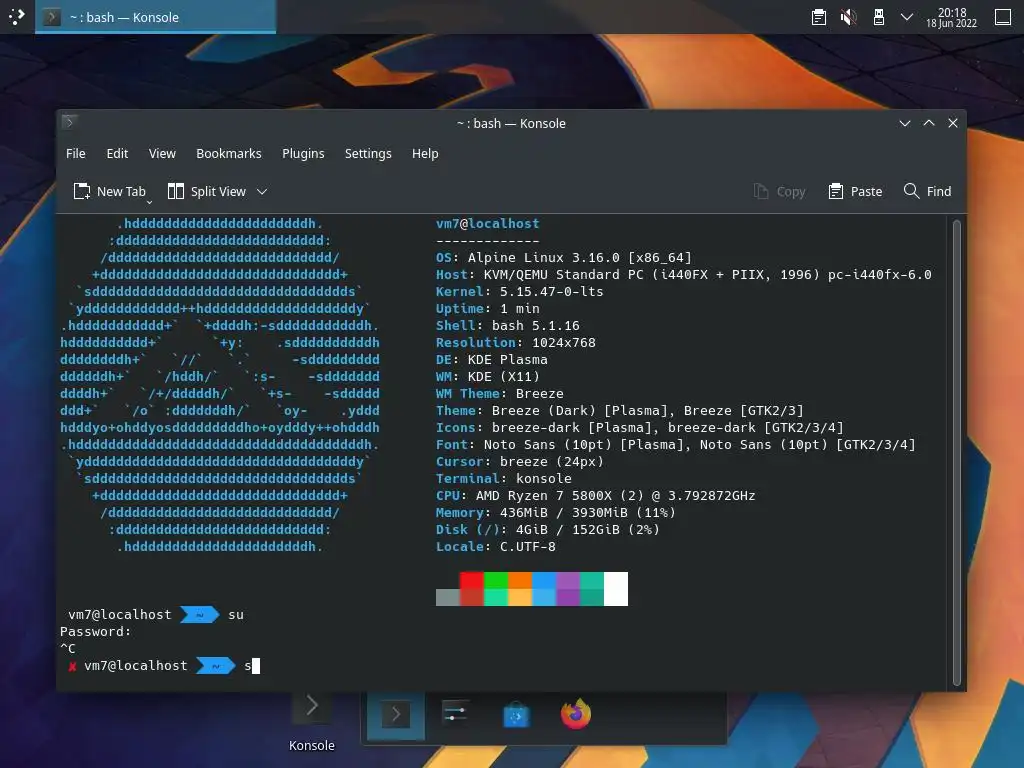Open the File menu
Image resolution: width=1024 pixels, height=768 pixels.
tap(76, 153)
